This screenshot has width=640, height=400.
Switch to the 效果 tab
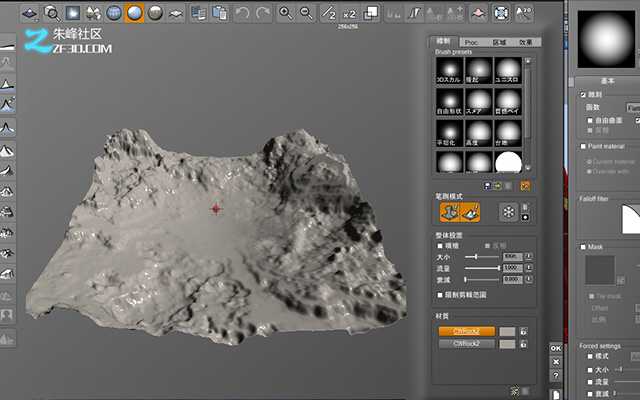(525, 42)
